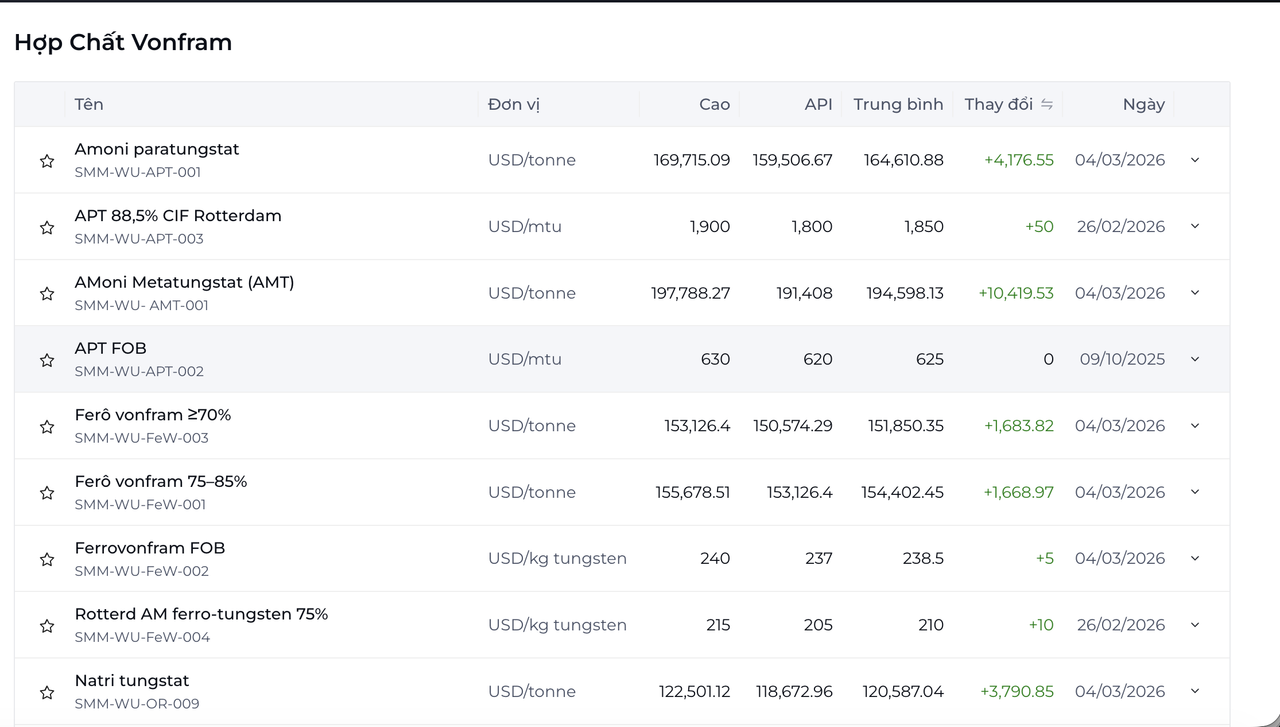Expand the Natri tungstat row chevron
Image resolution: width=1280 pixels, height=727 pixels.
1195,691
